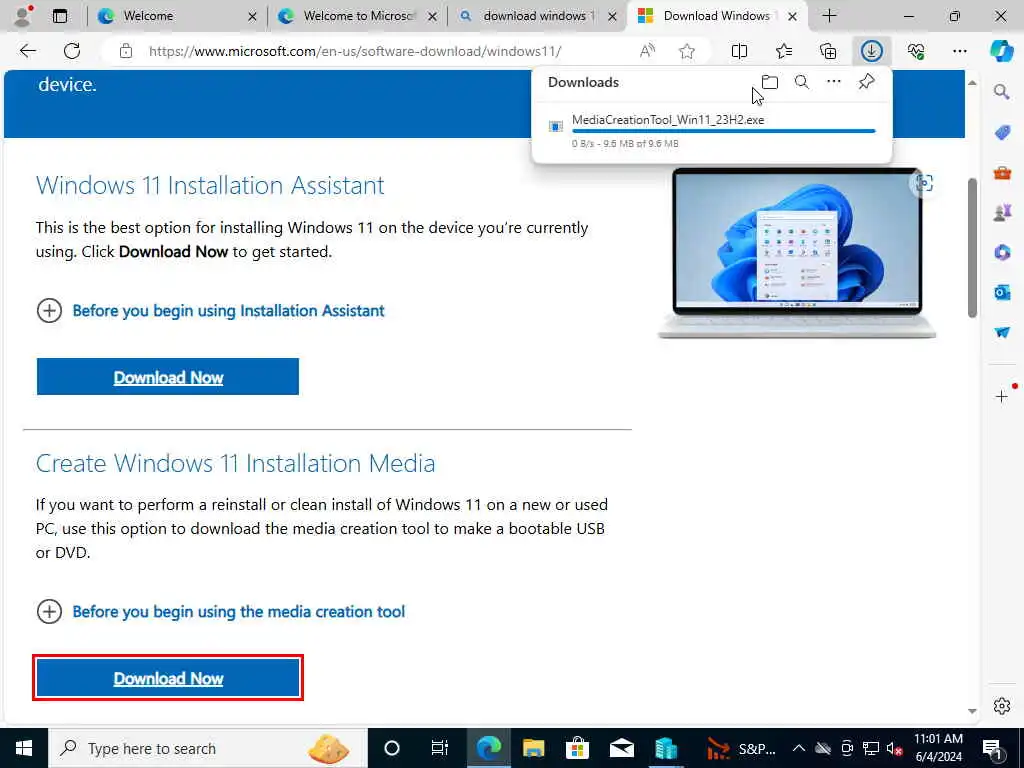
Task: Open sidebar Outlook icon
Action: click(1002, 292)
